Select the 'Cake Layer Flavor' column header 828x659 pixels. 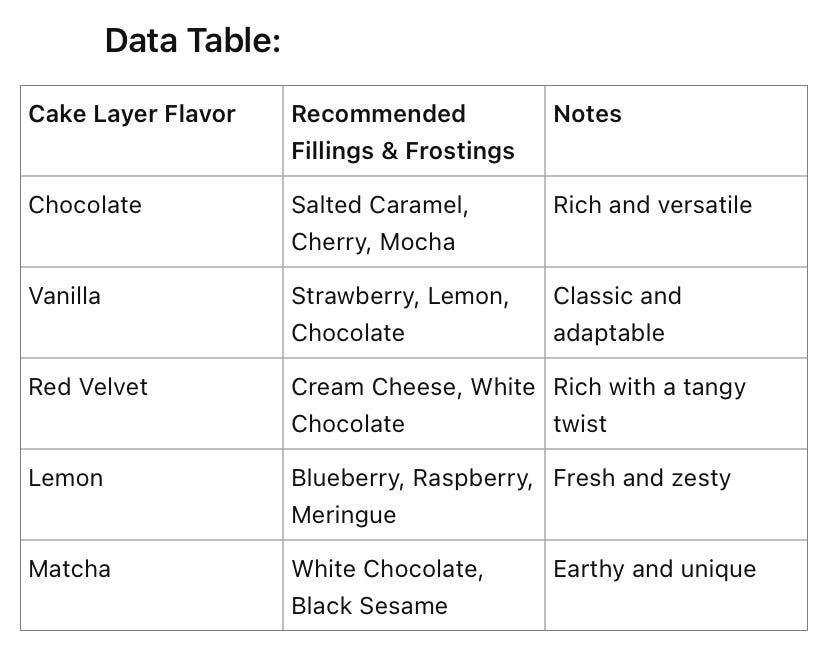coord(132,114)
